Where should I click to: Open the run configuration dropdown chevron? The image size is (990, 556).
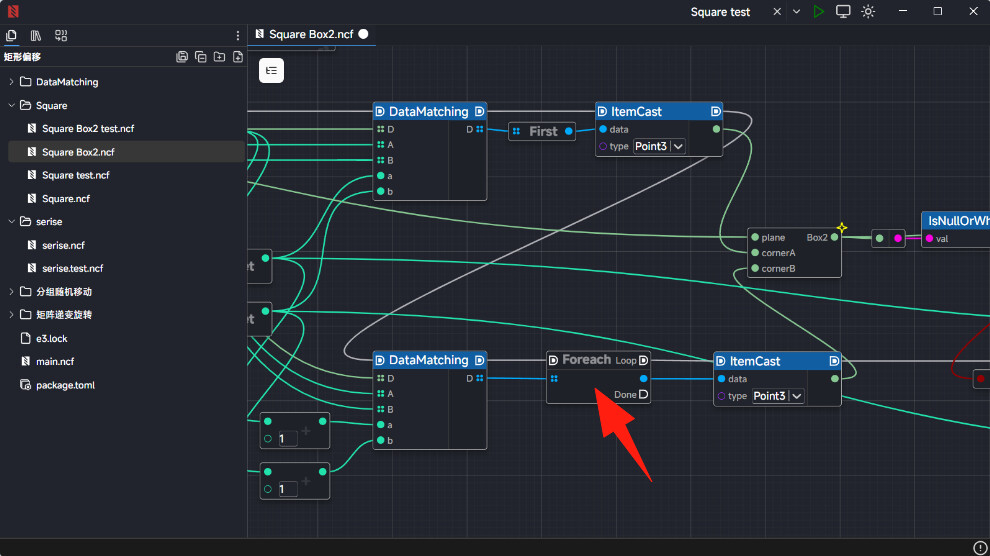[x=797, y=11]
